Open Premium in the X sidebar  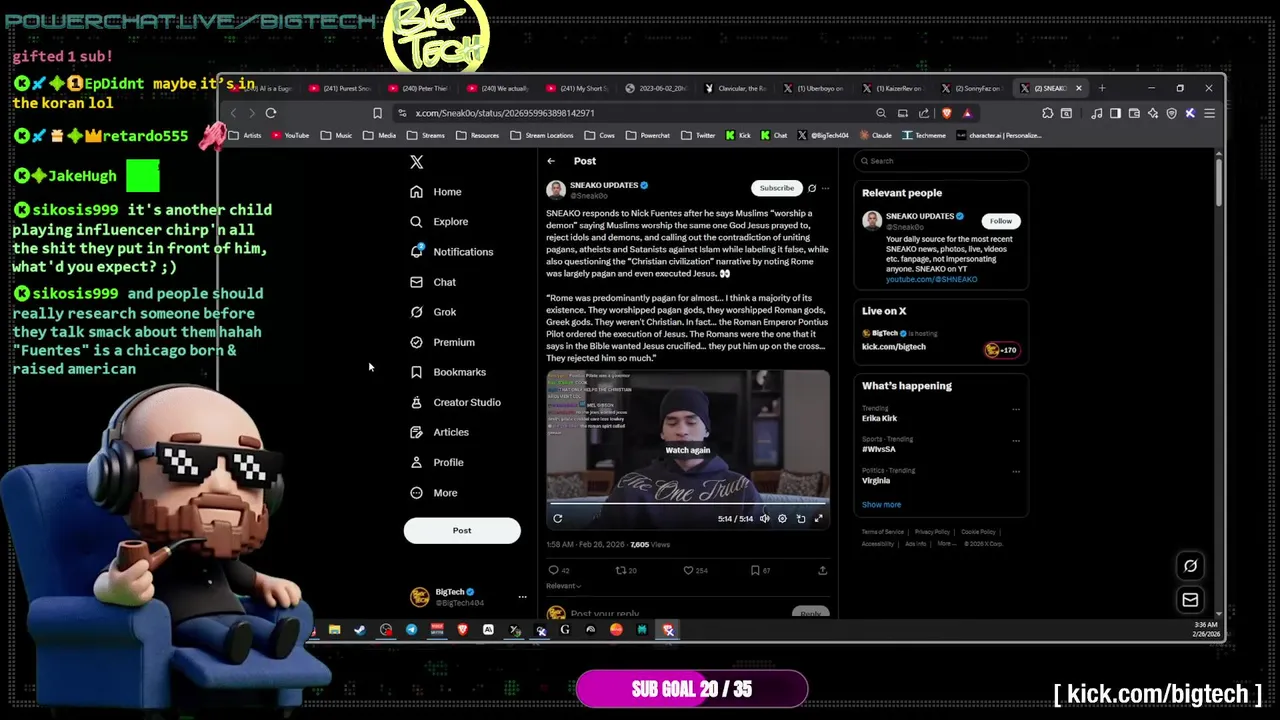(442, 342)
